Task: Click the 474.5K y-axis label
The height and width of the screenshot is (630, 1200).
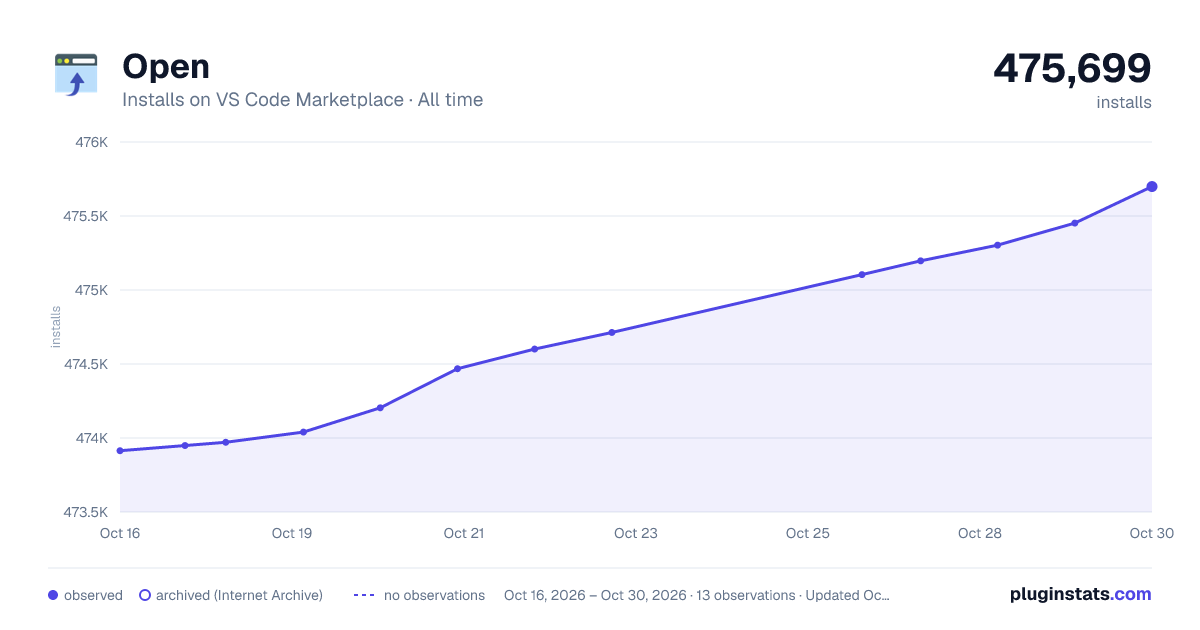Action: 86,364
